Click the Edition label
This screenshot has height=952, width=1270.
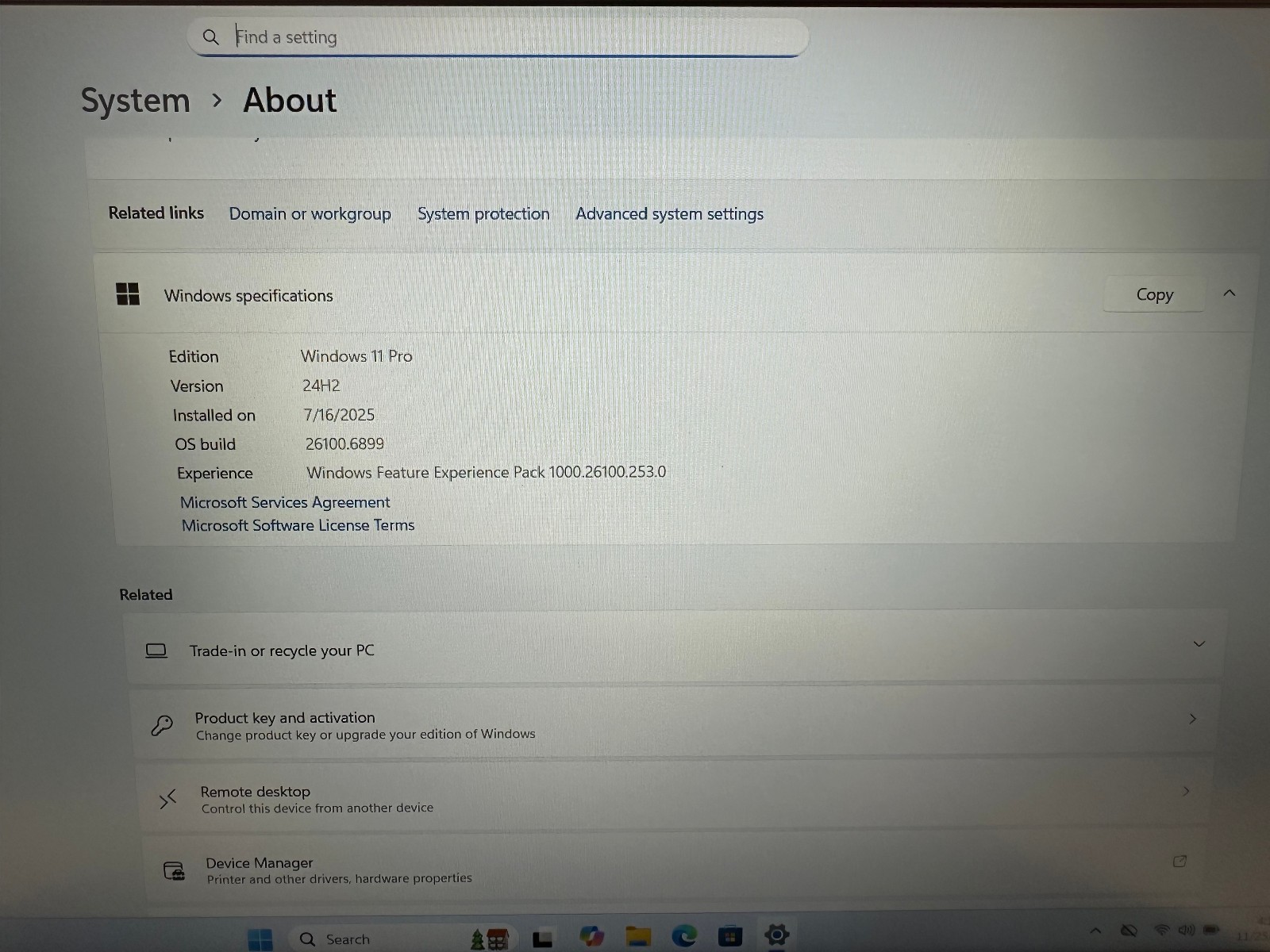coord(194,357)
